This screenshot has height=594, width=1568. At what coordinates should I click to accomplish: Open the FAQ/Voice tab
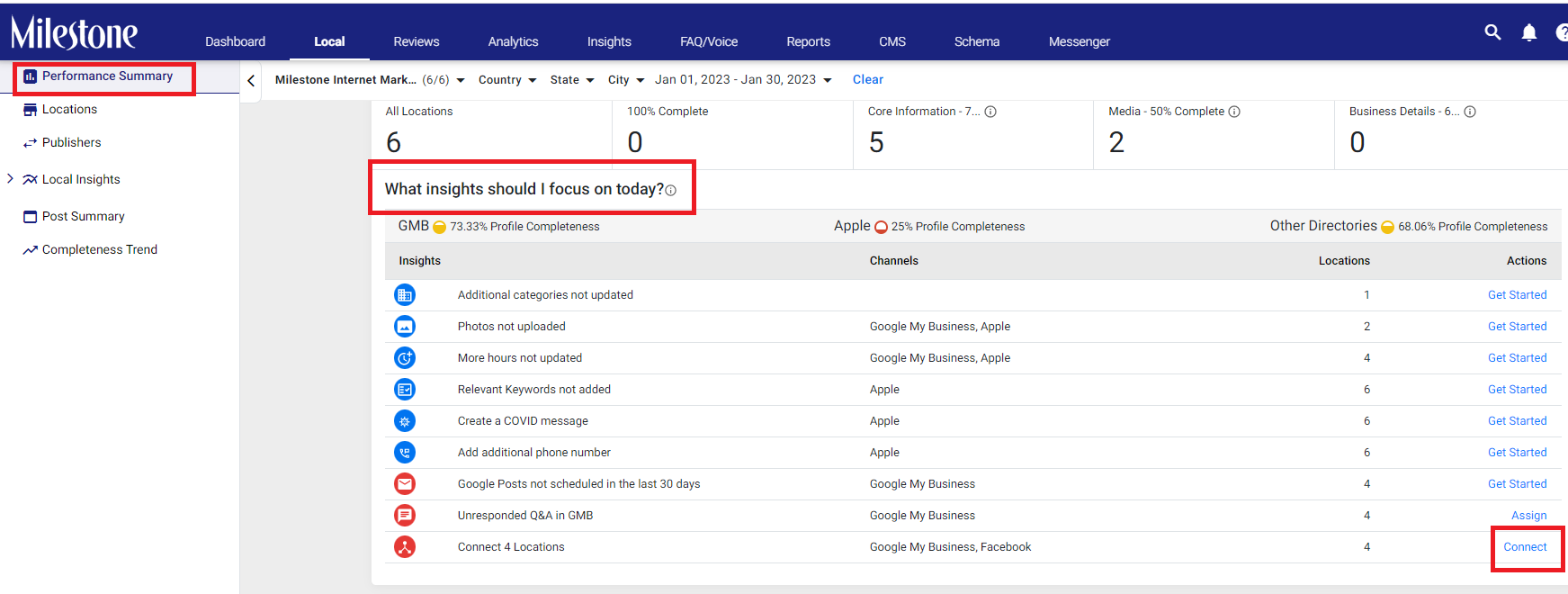click(709, 41)
